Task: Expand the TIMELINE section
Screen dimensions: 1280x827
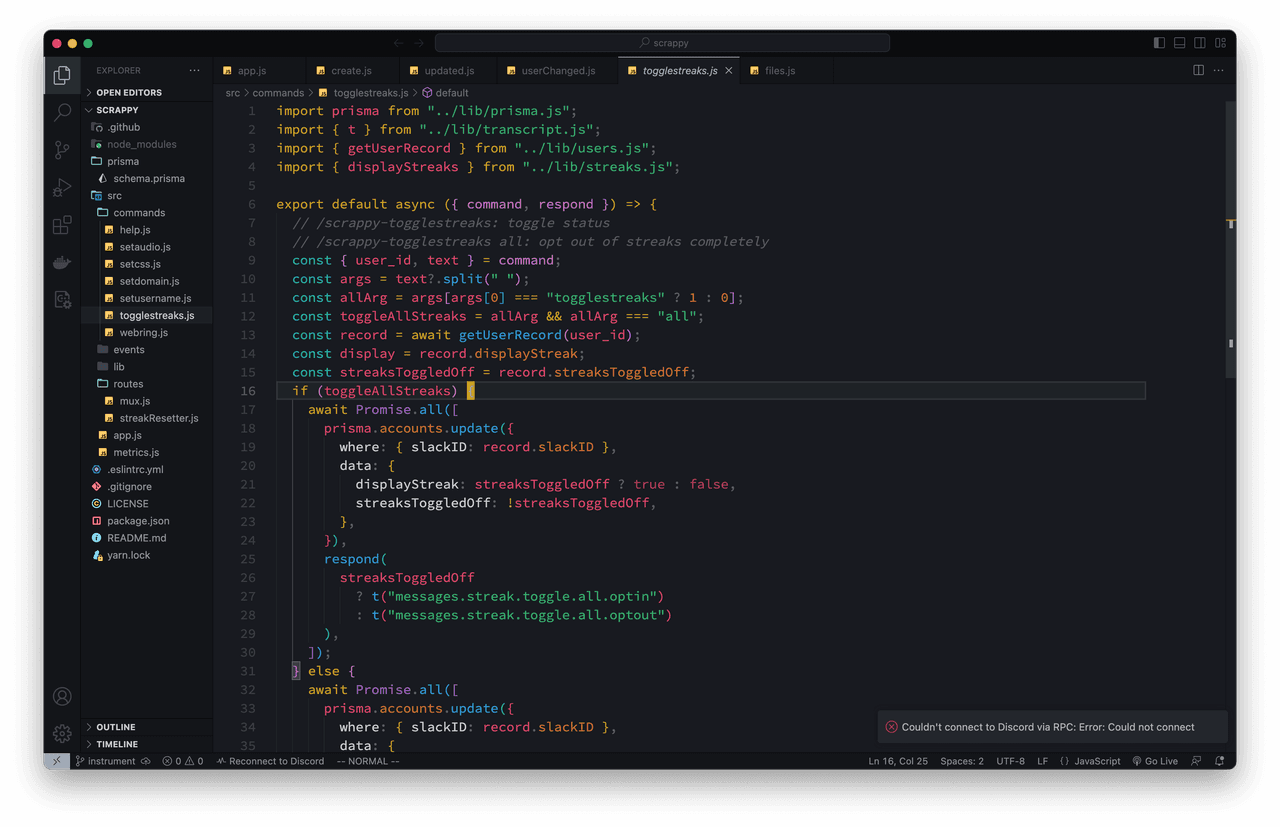Action: pyautogui.click(x=117, y=744)
